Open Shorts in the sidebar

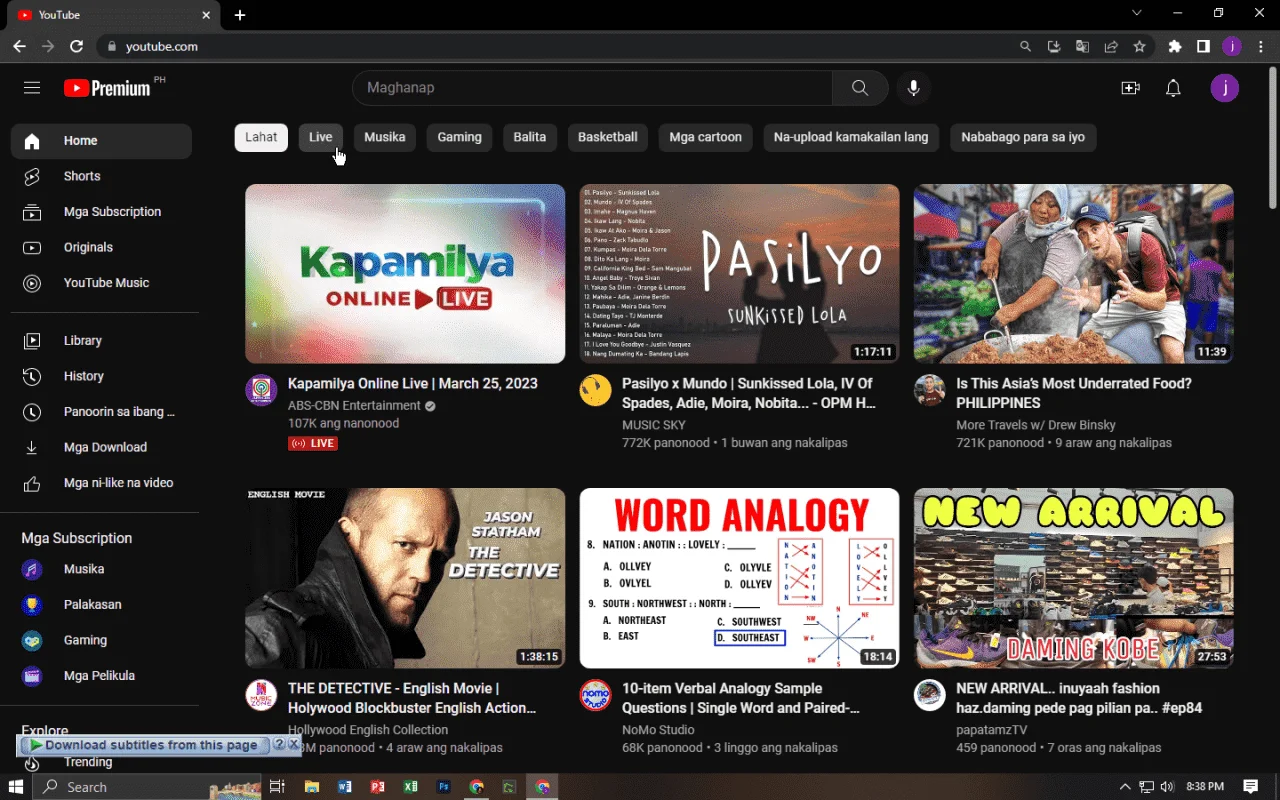[101, 176]
